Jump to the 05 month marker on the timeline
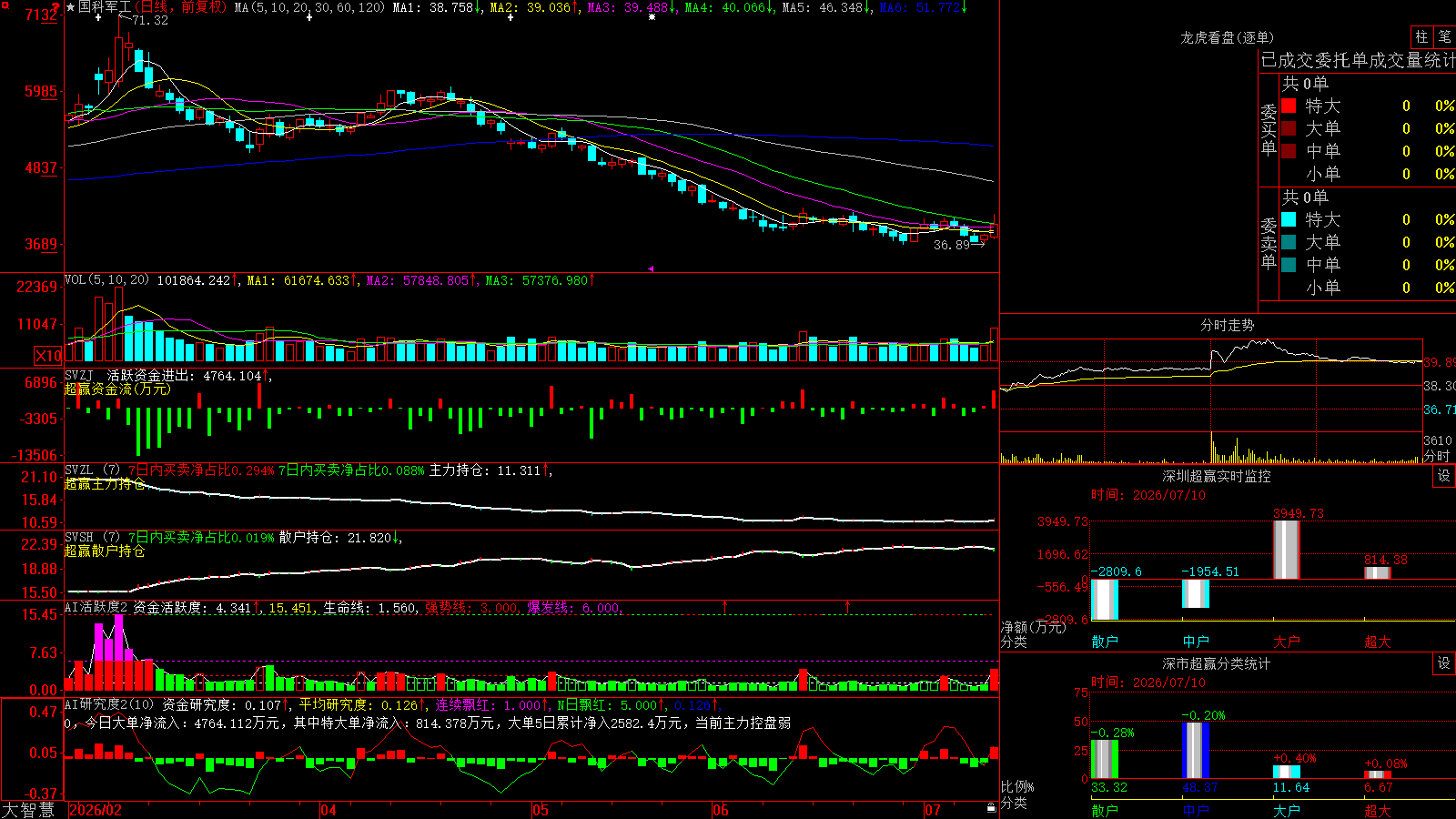This screenshot has width=1456, height=819. click(x=541, y=810)
